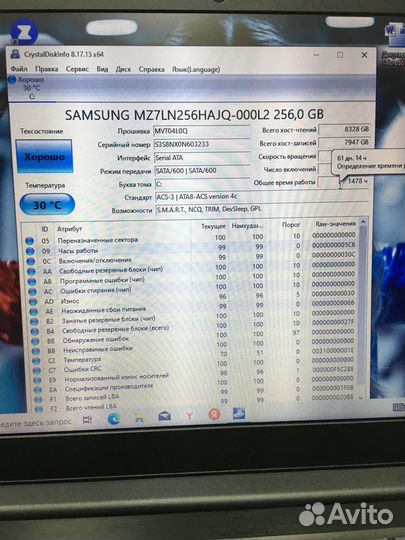Click status icon of row AE Неожиданные сбои питания

coord(34,312)
